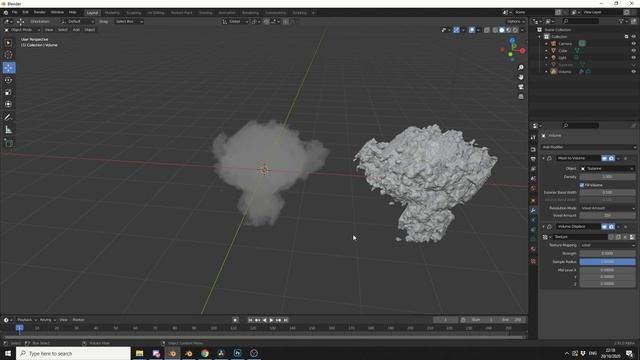The image size is (640, 360).
Task: Open the Edit menu
Action: [25, 12]
